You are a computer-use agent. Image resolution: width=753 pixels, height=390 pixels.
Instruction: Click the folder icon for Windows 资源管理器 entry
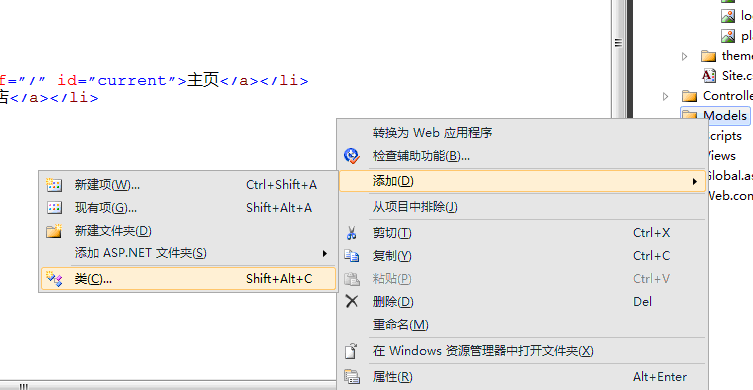point(352,351)
